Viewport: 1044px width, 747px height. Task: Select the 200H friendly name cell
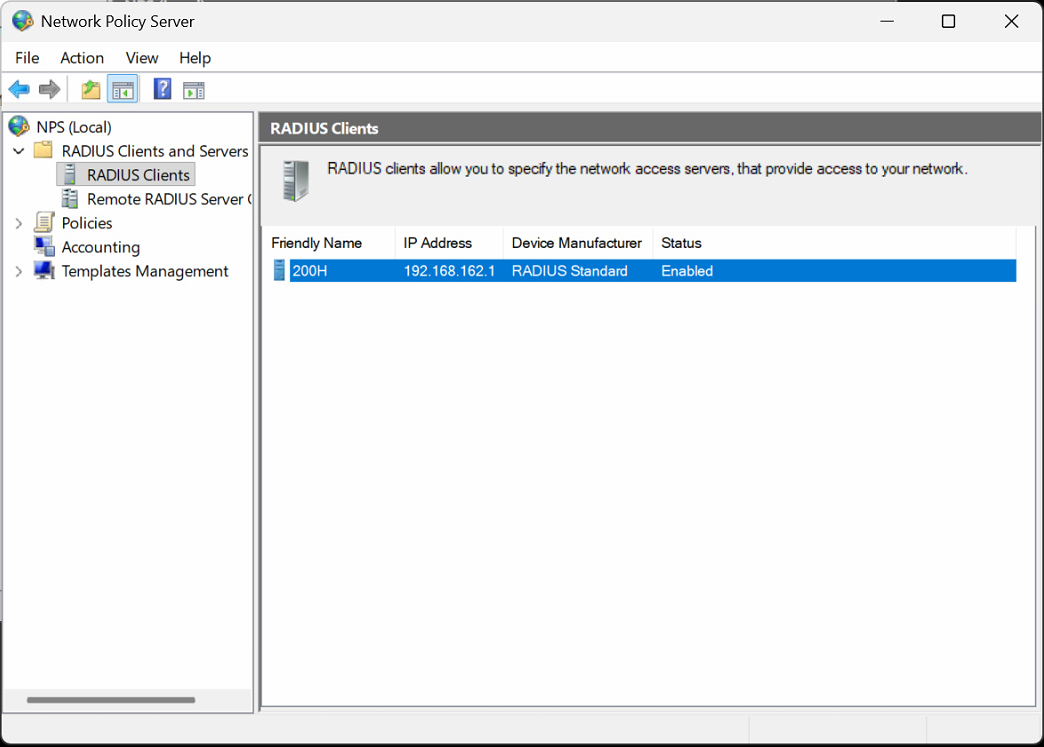(310, 271)
